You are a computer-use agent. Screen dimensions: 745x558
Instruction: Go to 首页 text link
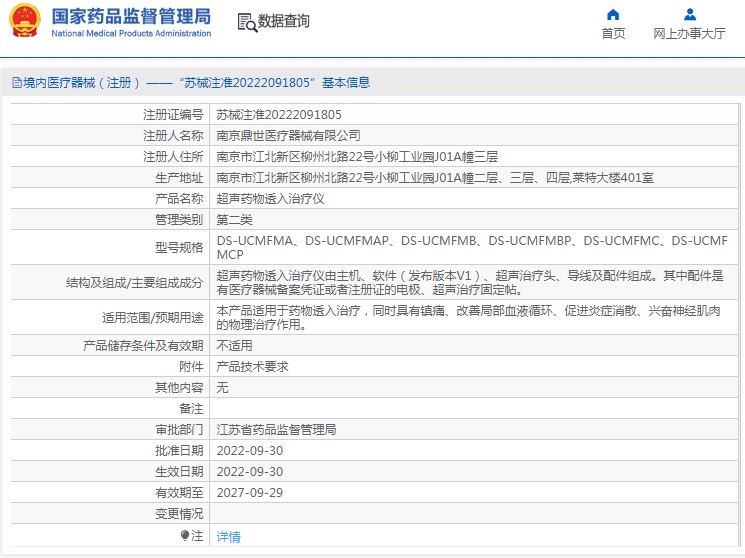(x=613, y=34)
